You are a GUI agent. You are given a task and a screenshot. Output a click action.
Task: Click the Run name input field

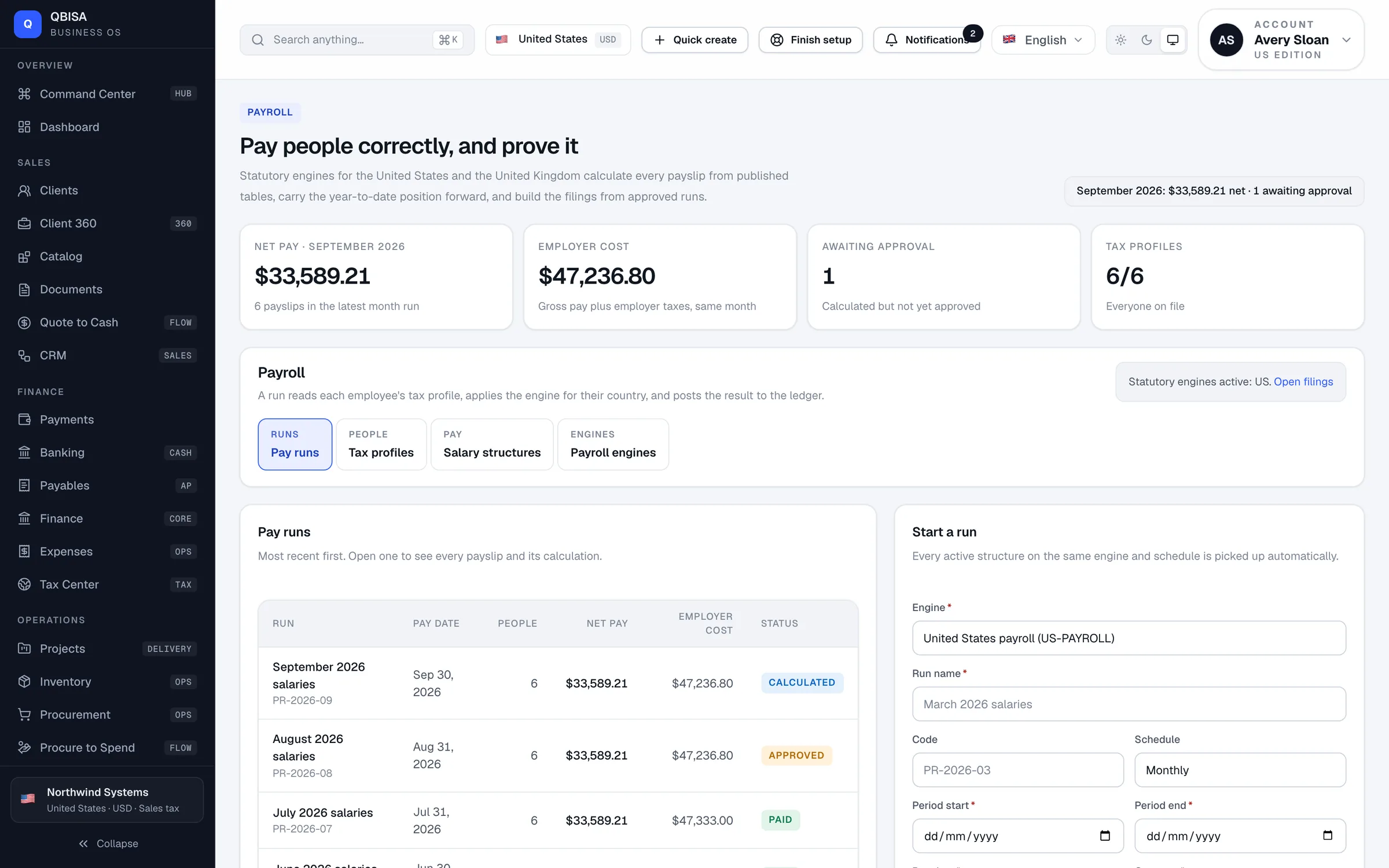(1129, 704)
